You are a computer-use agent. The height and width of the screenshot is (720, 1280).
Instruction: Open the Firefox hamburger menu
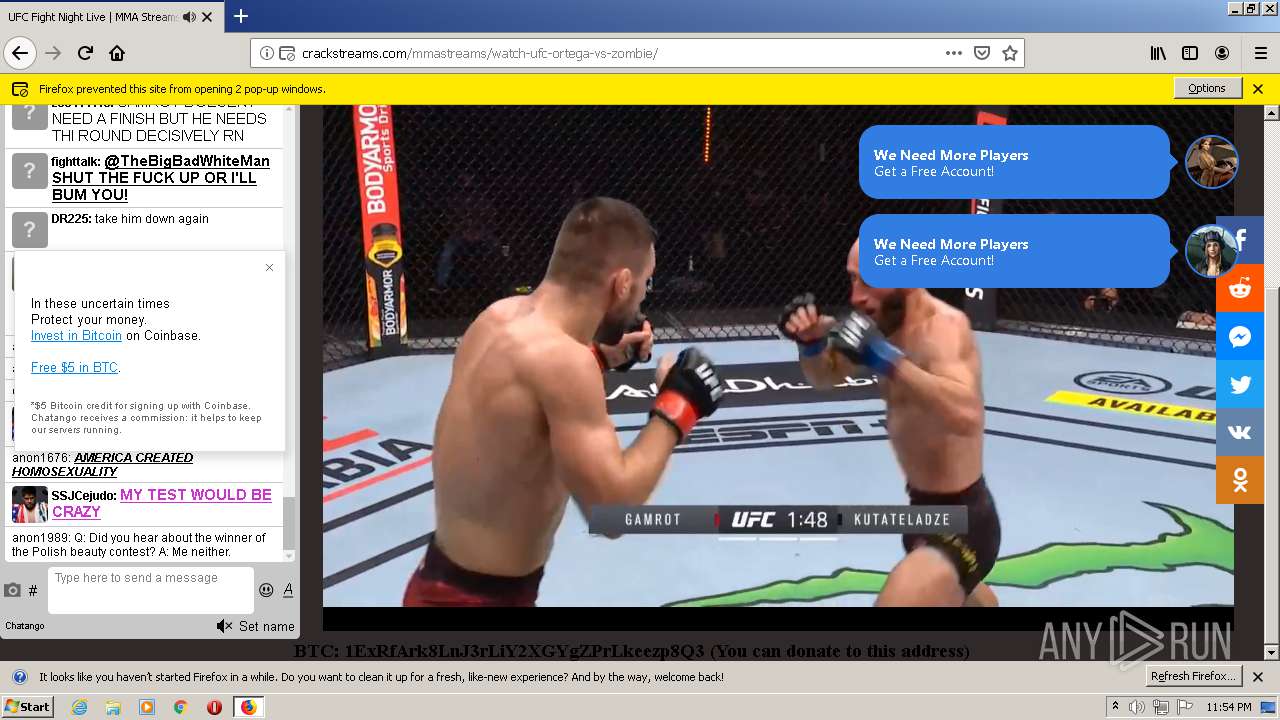tap(1260, 53)
